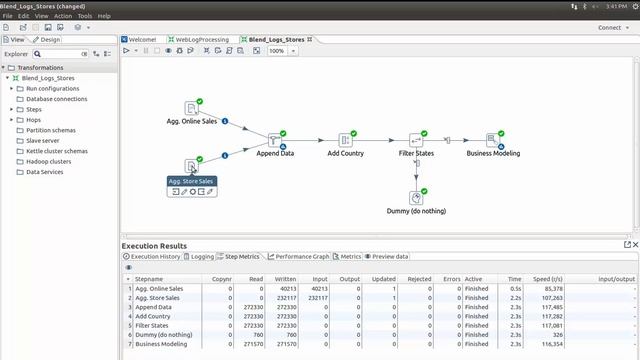Screen dimensions: 640x360
Task: Toggle the eye icon under the results tabs
Action: (129, 267)
